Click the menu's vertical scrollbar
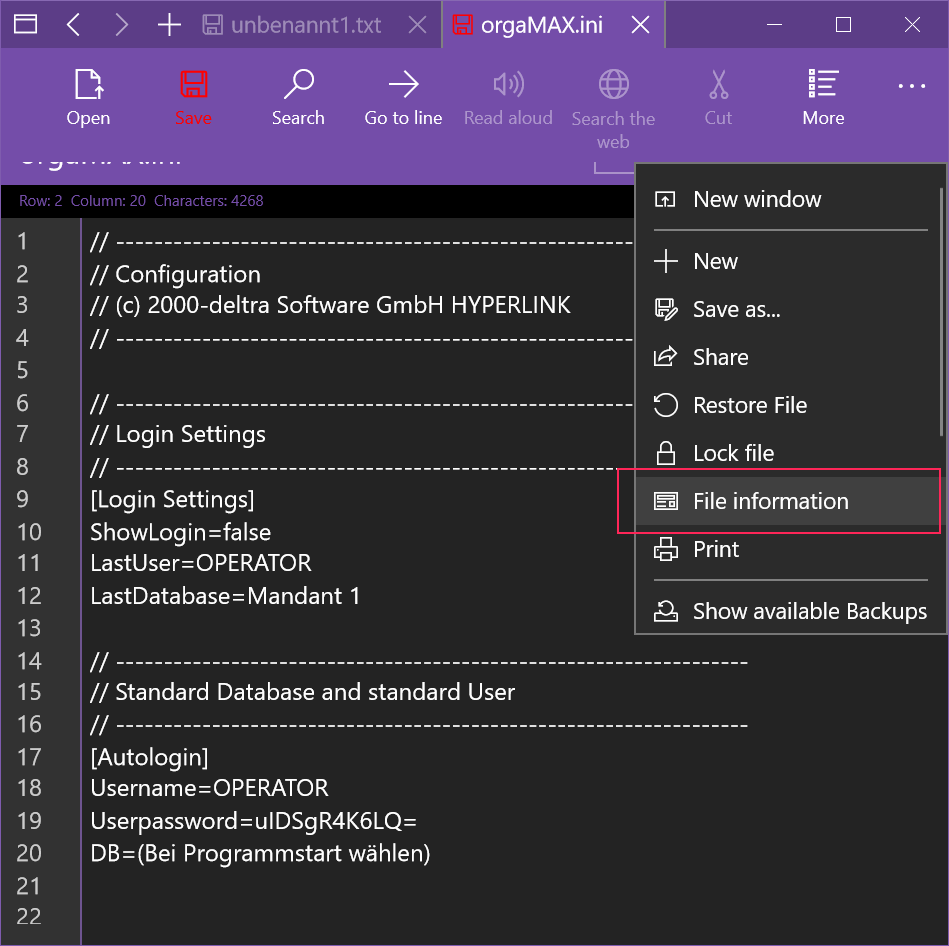The image size is (949, 946). pos(941,312)
